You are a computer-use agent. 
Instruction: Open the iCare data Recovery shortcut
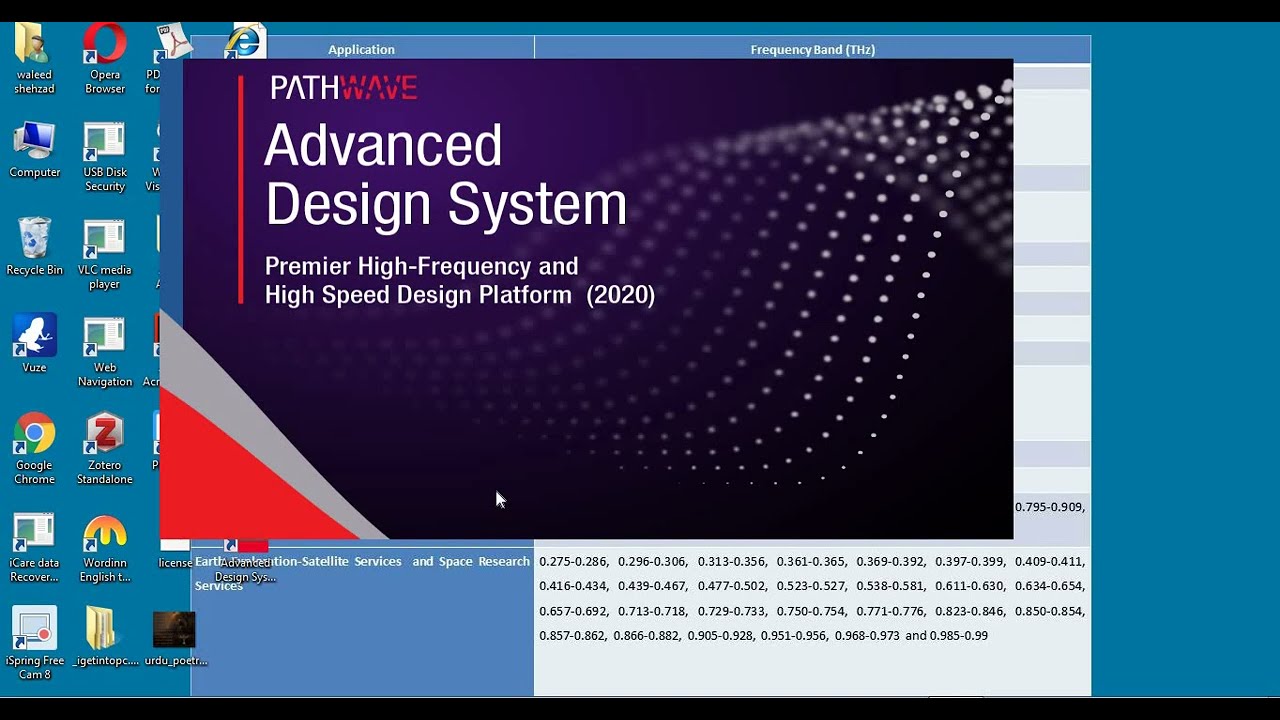[34, 547]
